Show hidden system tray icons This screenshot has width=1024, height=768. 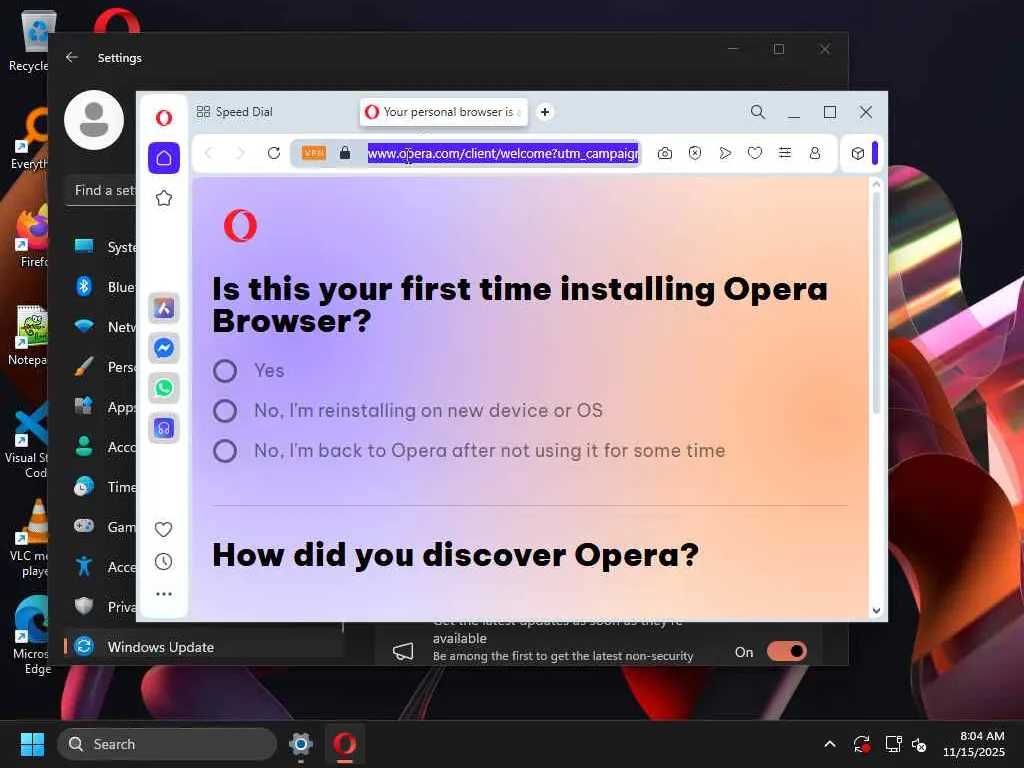click(830, 744)
